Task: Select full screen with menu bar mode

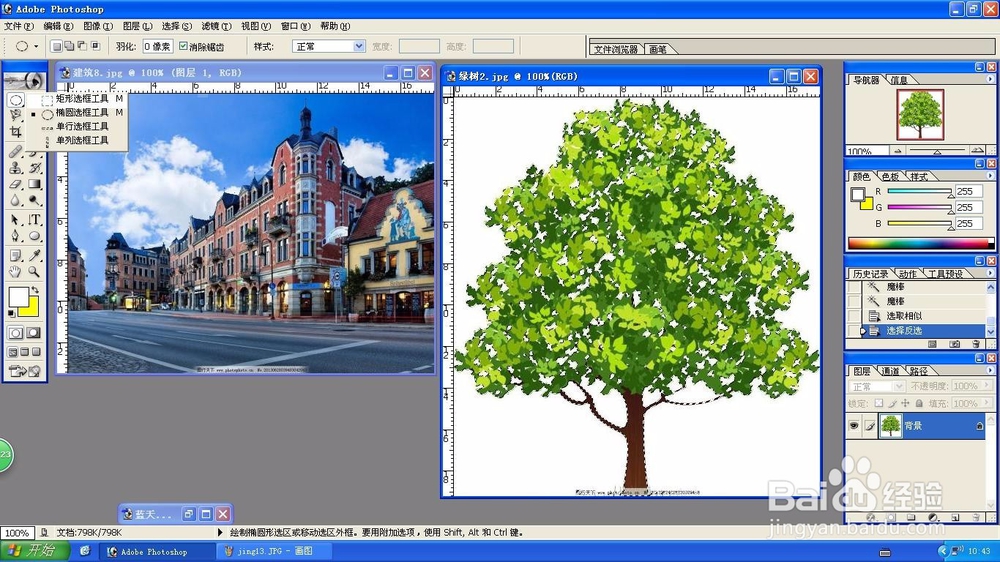Action: [24, 351]
